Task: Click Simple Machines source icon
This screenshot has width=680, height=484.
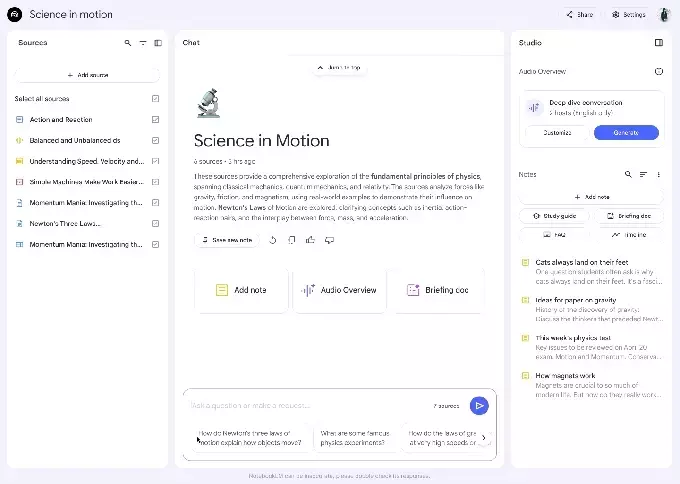Action: (x=20, y=182)
